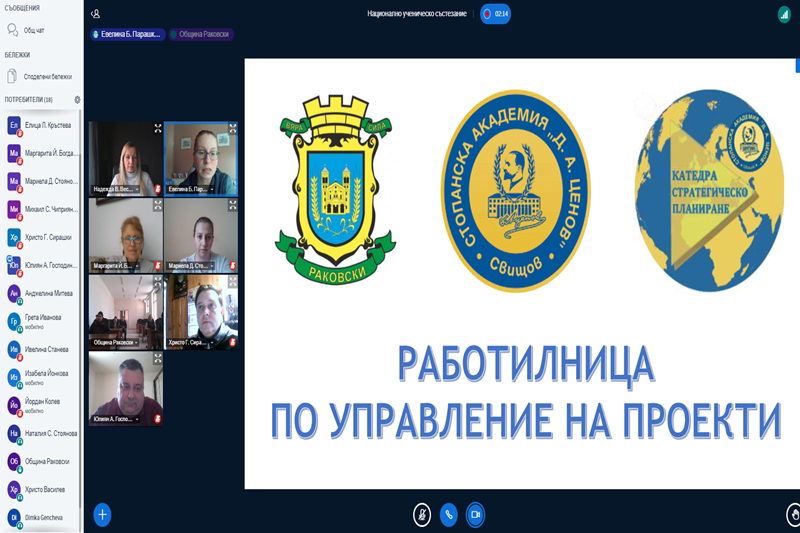The height and width of the screenshot is (533, 800).
Task: Select user Dimka Gencheva in list
Action: point(42,518)
